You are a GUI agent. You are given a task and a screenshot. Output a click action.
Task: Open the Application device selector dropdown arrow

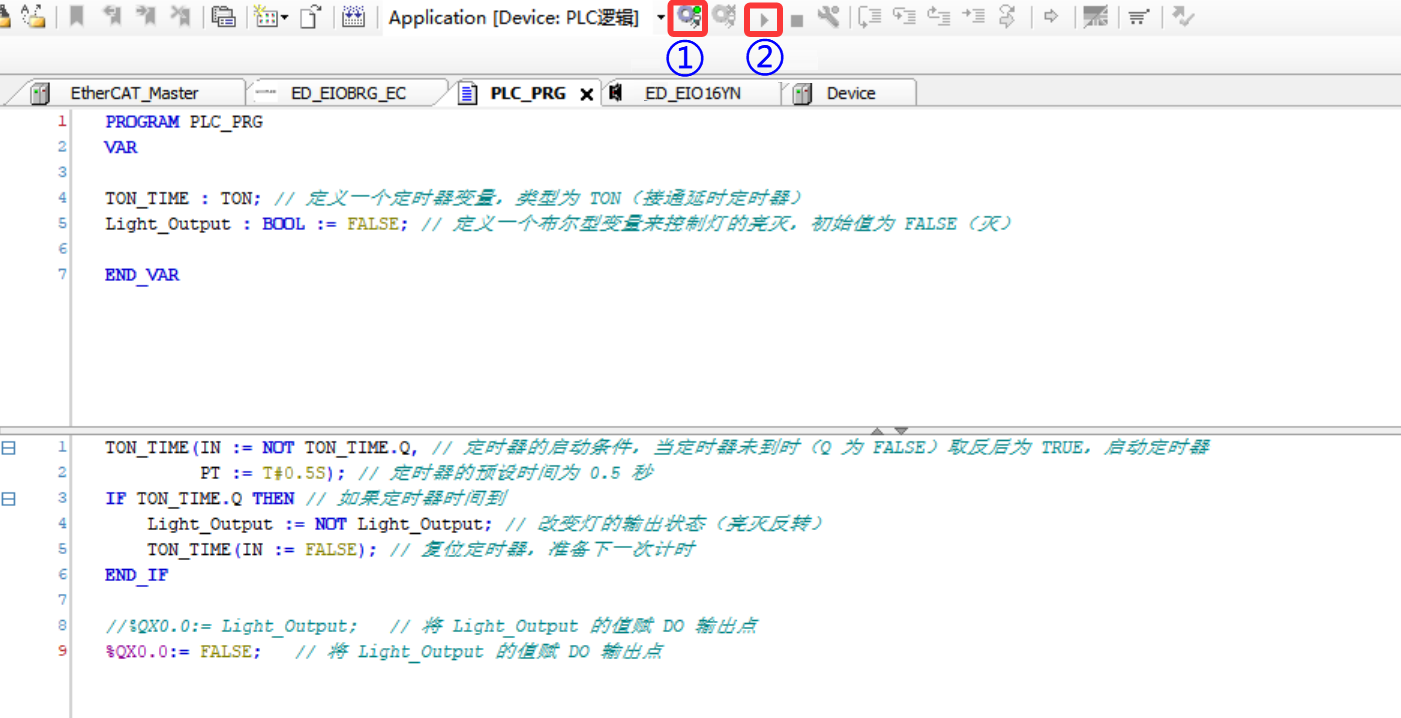coord(661,18)
